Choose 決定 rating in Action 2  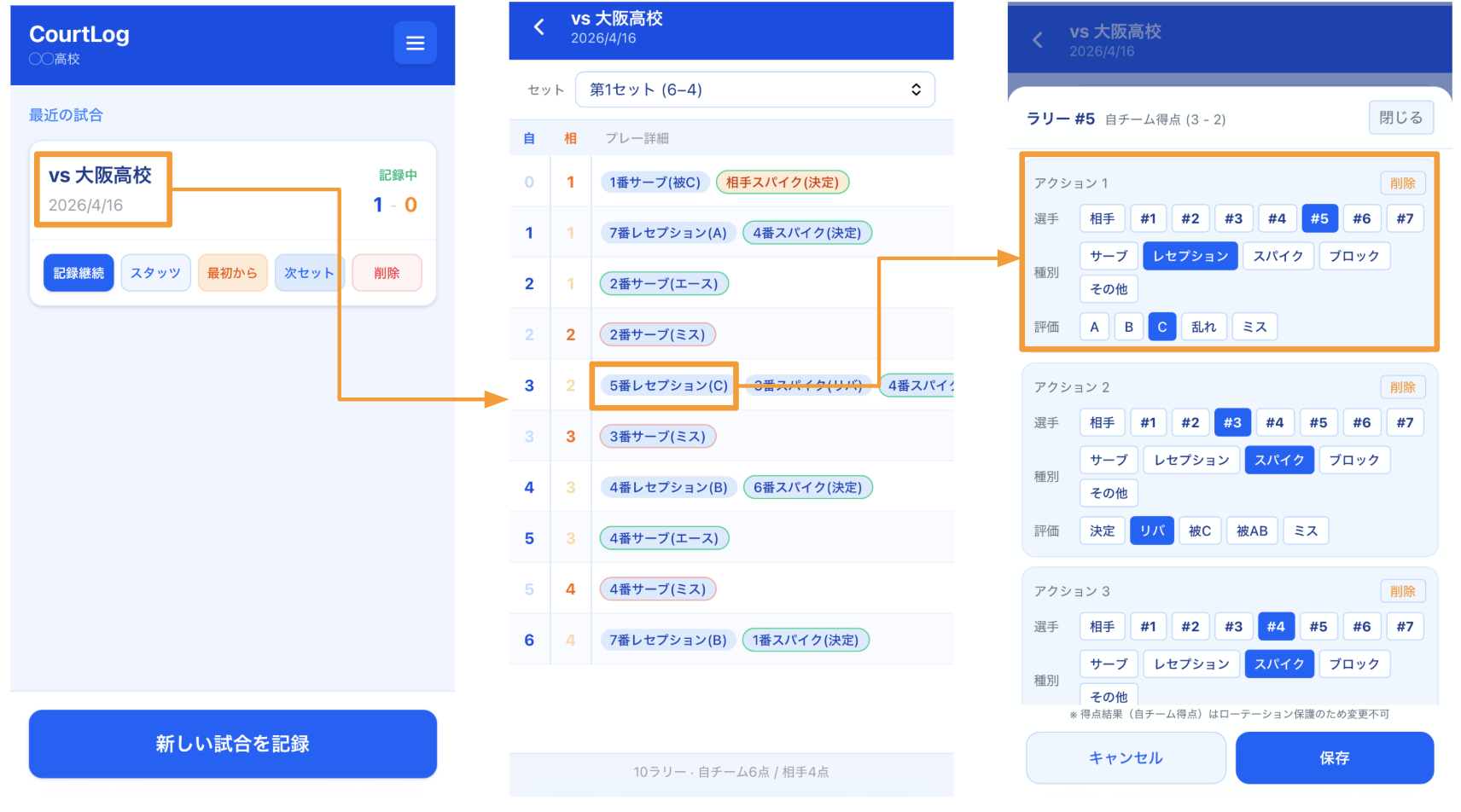click(1102, 531)
